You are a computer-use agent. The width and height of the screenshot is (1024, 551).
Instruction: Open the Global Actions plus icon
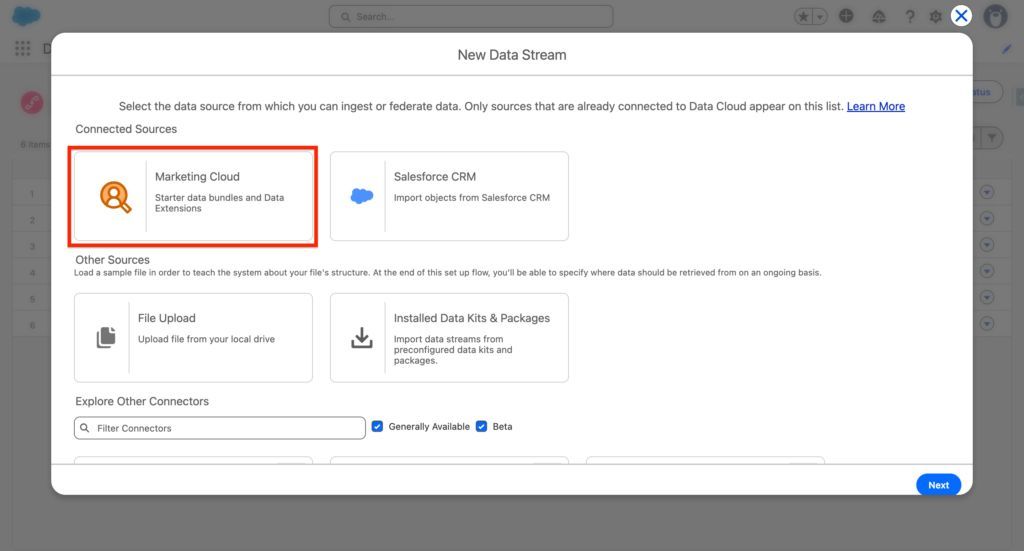click(846, 16)
